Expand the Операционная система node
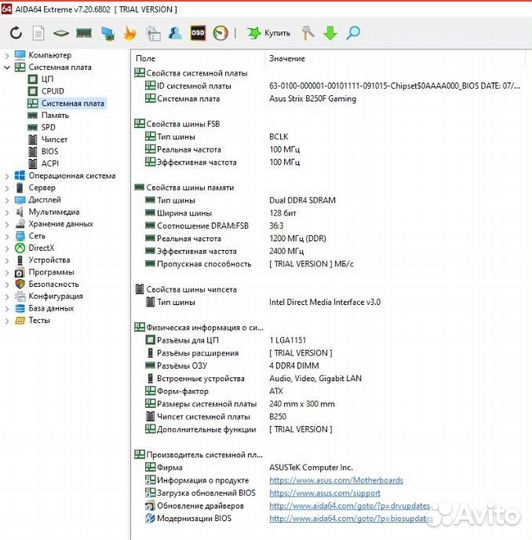The image size is (532, 540). point(7,176)
